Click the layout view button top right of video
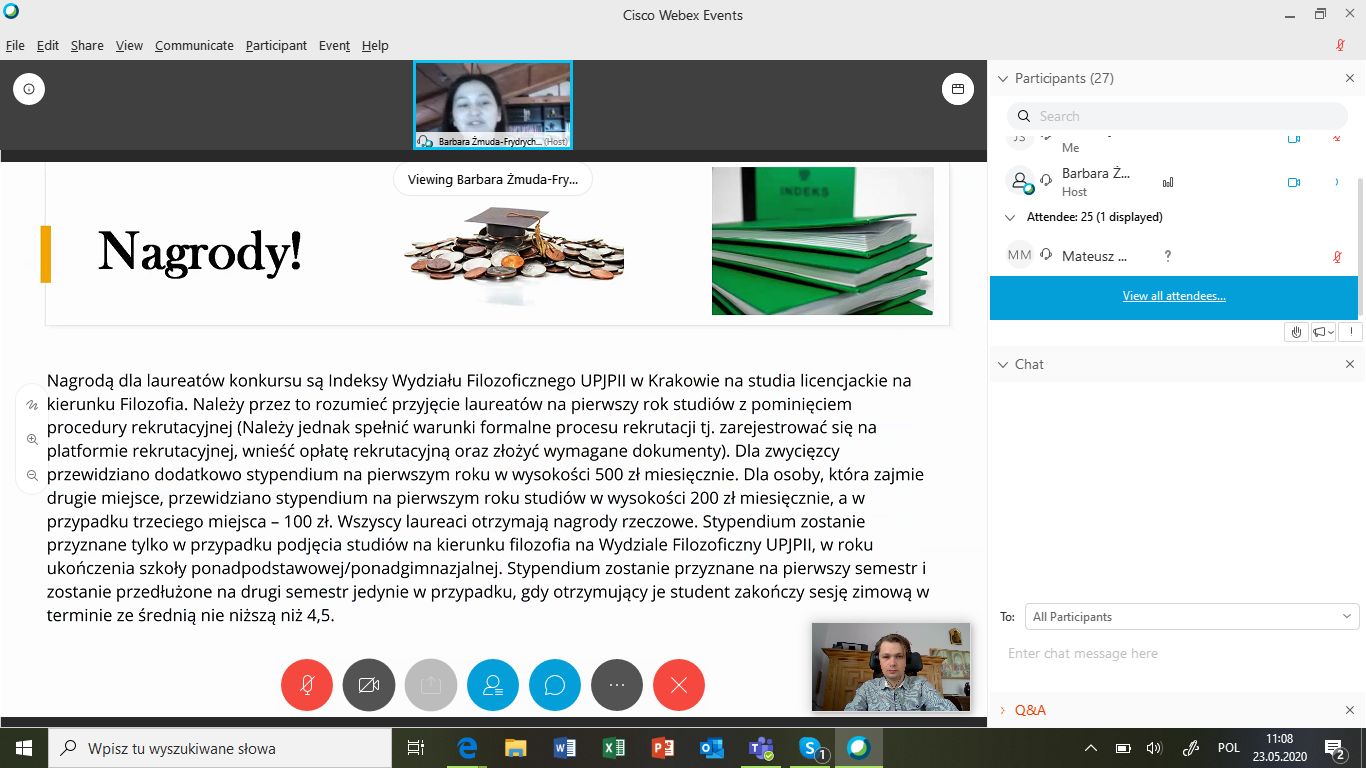The height and width of the screenshot is (768, 1366). click(957, 89)
